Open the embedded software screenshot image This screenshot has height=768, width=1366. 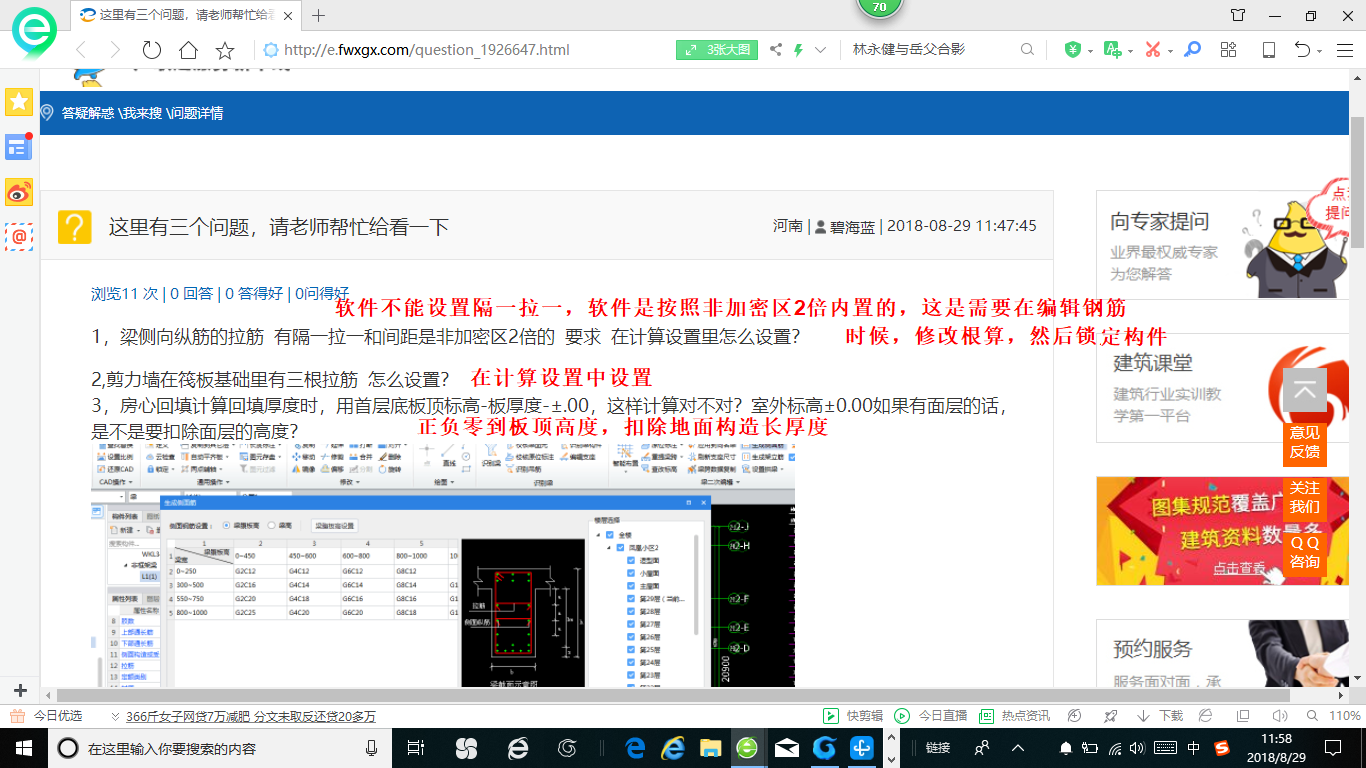click(443, 566)
